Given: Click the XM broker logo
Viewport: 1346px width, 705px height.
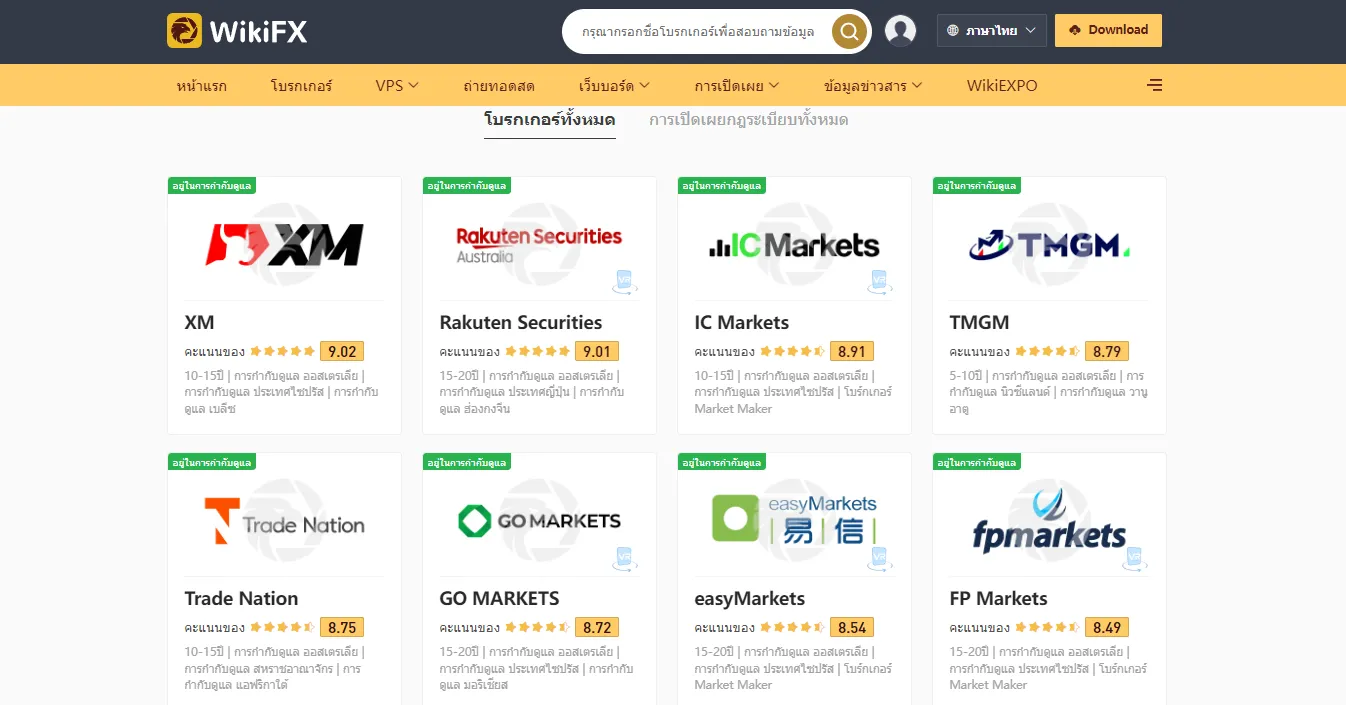Looking at the screenshot, I should [x=284, y=244].
